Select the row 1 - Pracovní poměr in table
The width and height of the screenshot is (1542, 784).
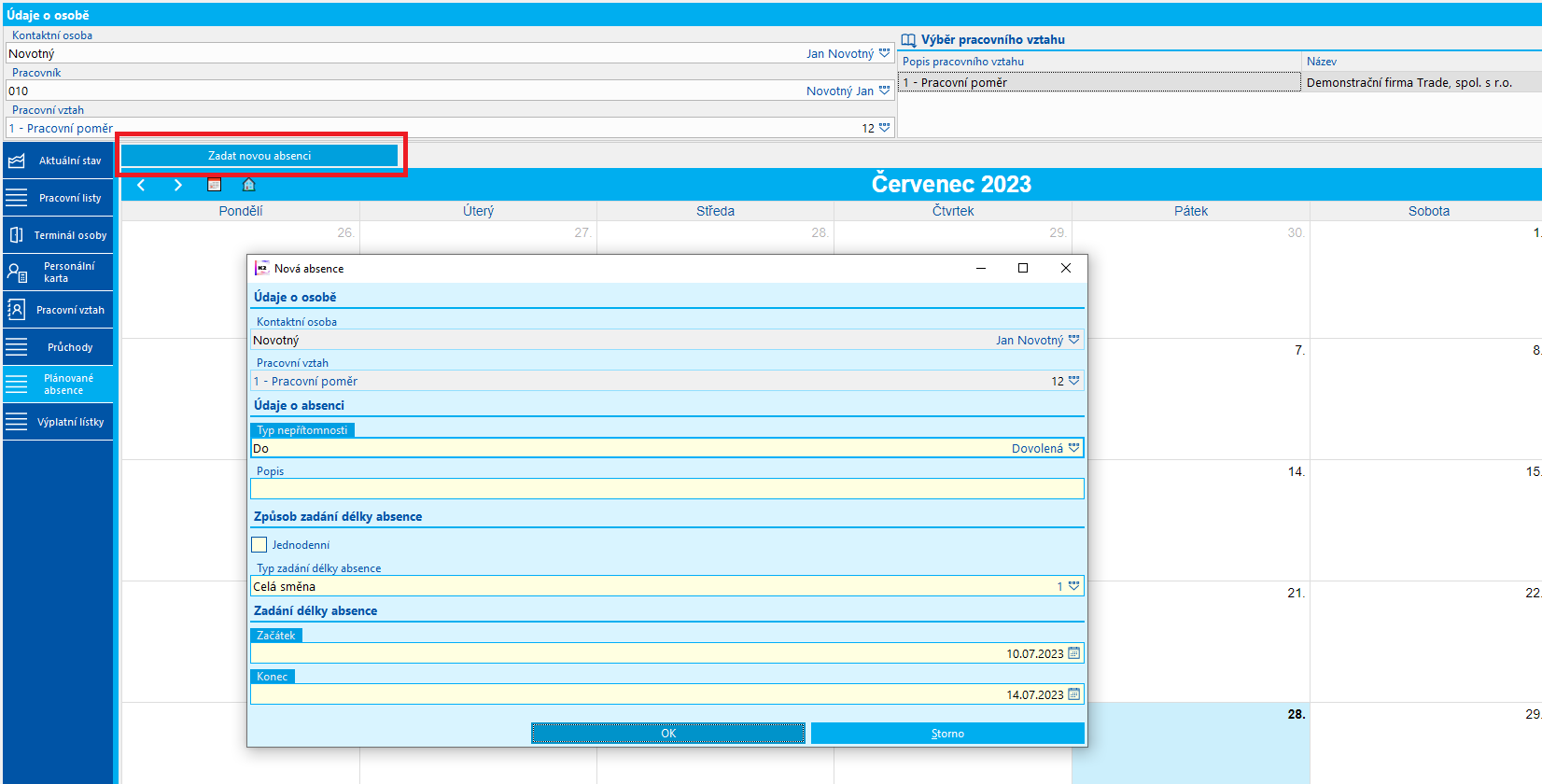point(1100,83)
